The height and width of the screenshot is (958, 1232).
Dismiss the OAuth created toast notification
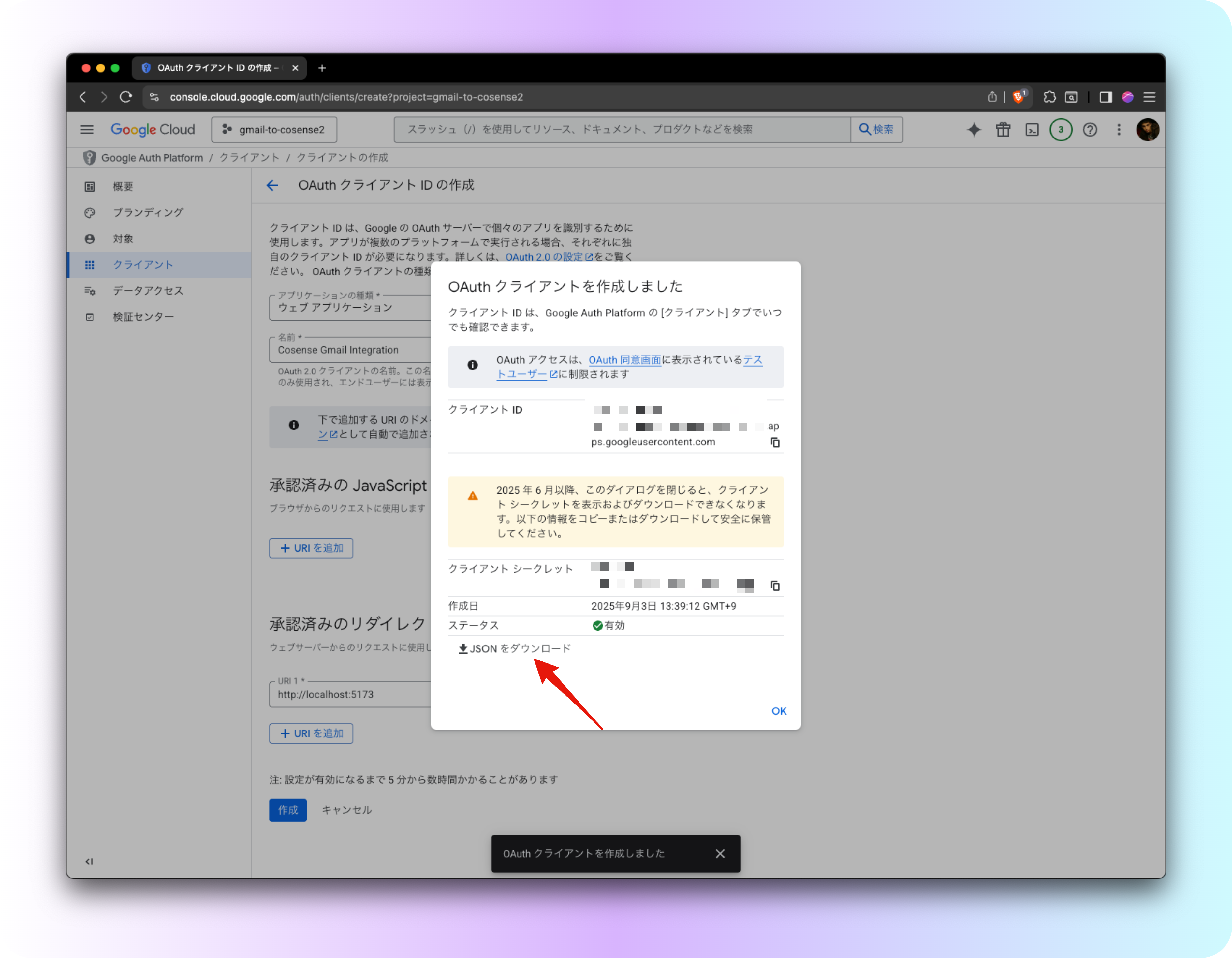point(720,854)
